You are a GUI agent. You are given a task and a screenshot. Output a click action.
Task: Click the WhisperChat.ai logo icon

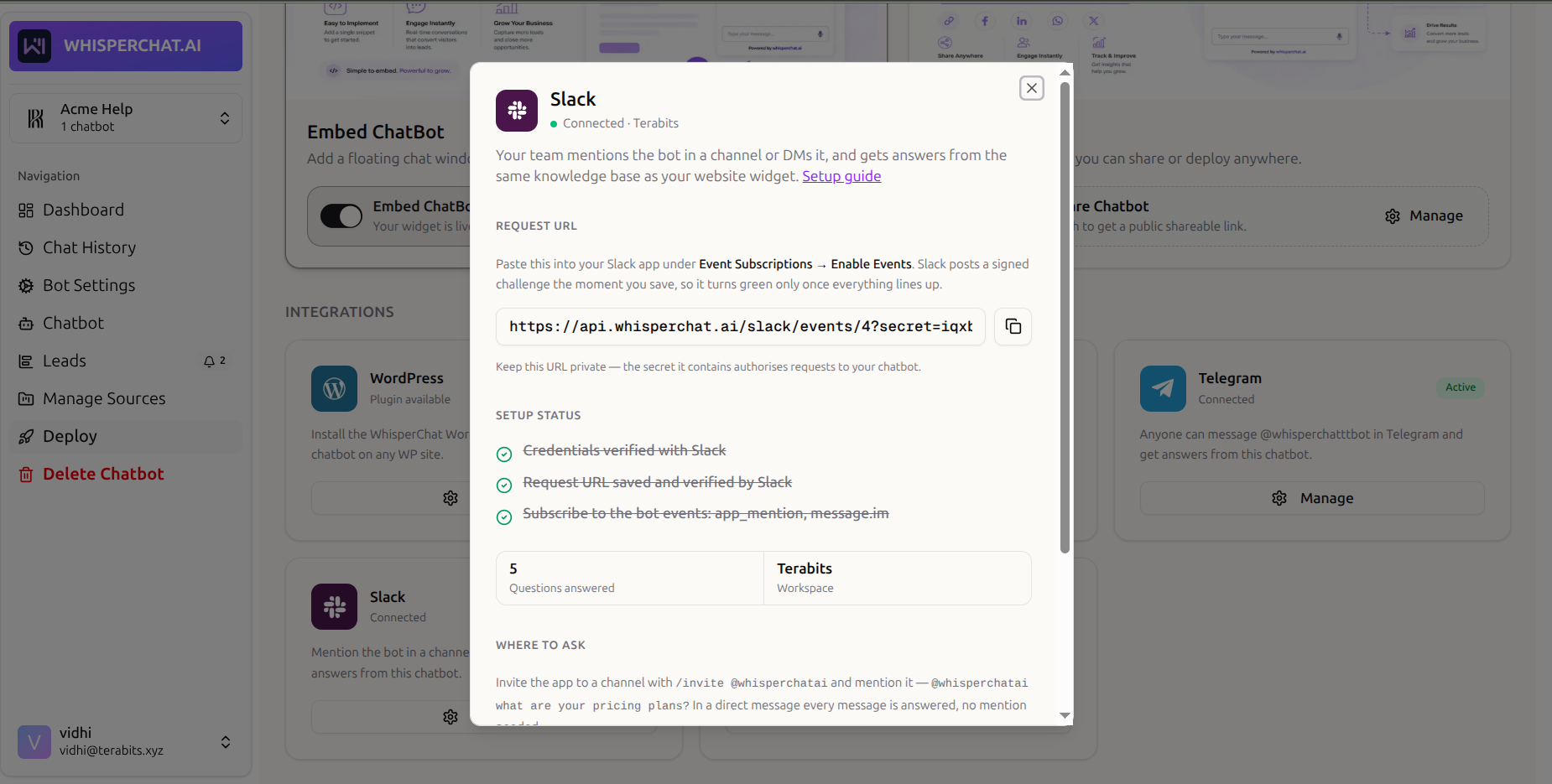click(34, 46)
